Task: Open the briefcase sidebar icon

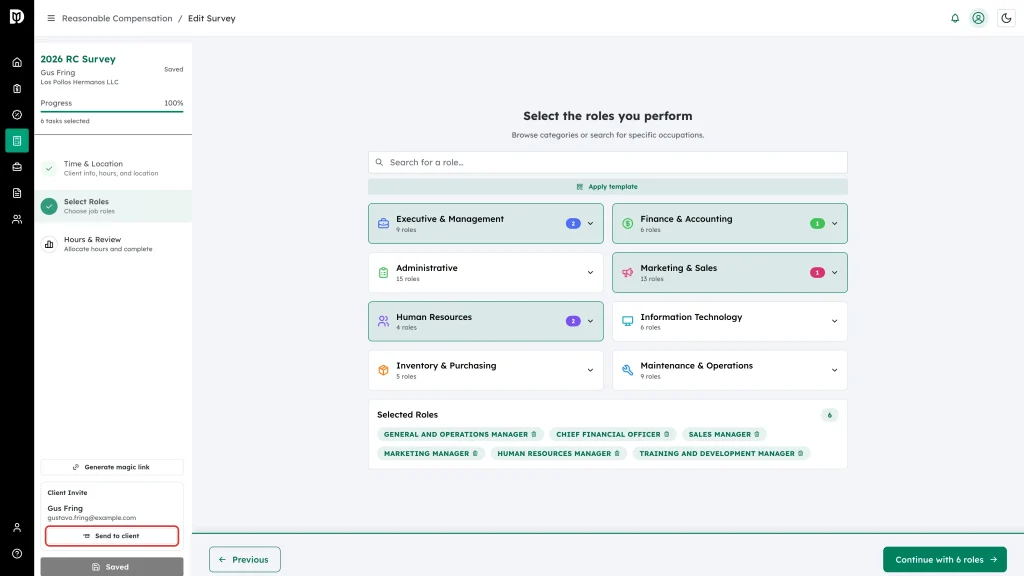Action: coord(17,167)
